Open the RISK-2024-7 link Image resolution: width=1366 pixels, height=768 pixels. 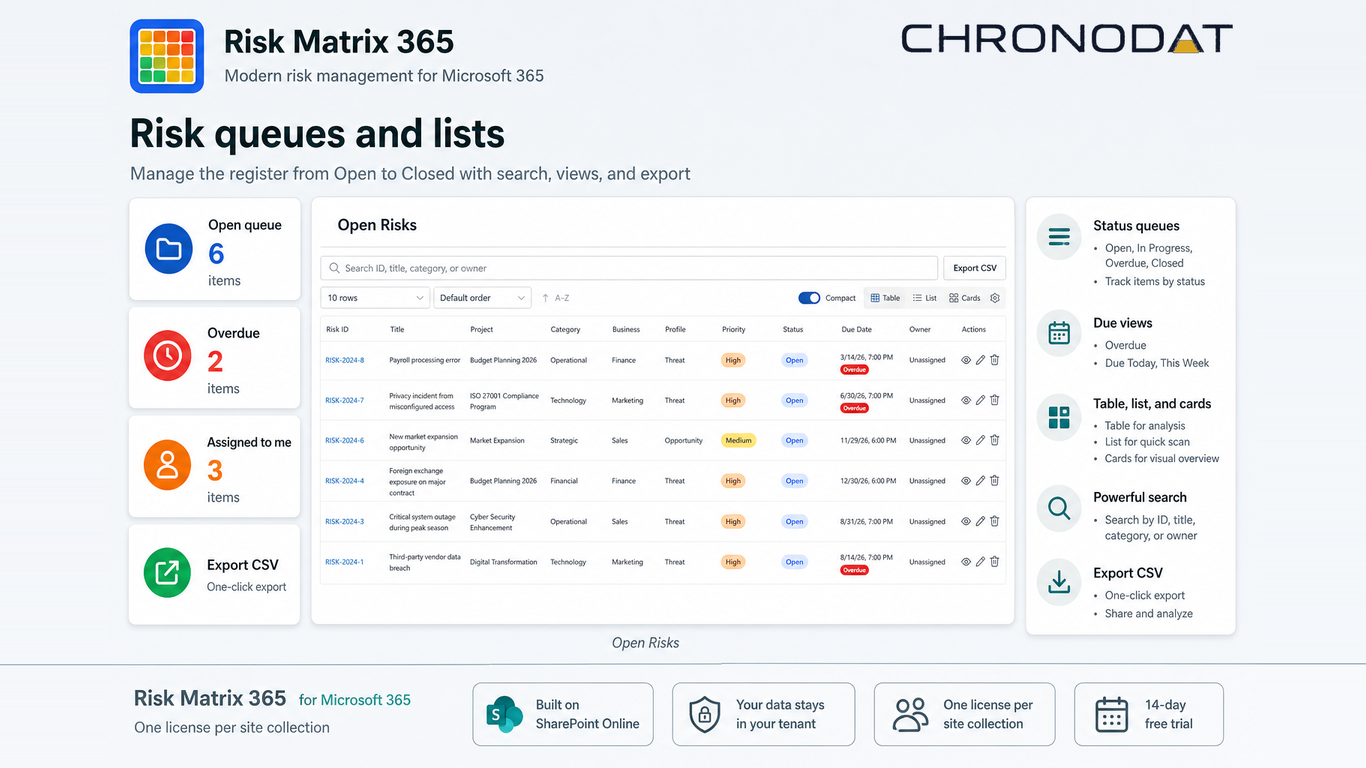(345, 400)
